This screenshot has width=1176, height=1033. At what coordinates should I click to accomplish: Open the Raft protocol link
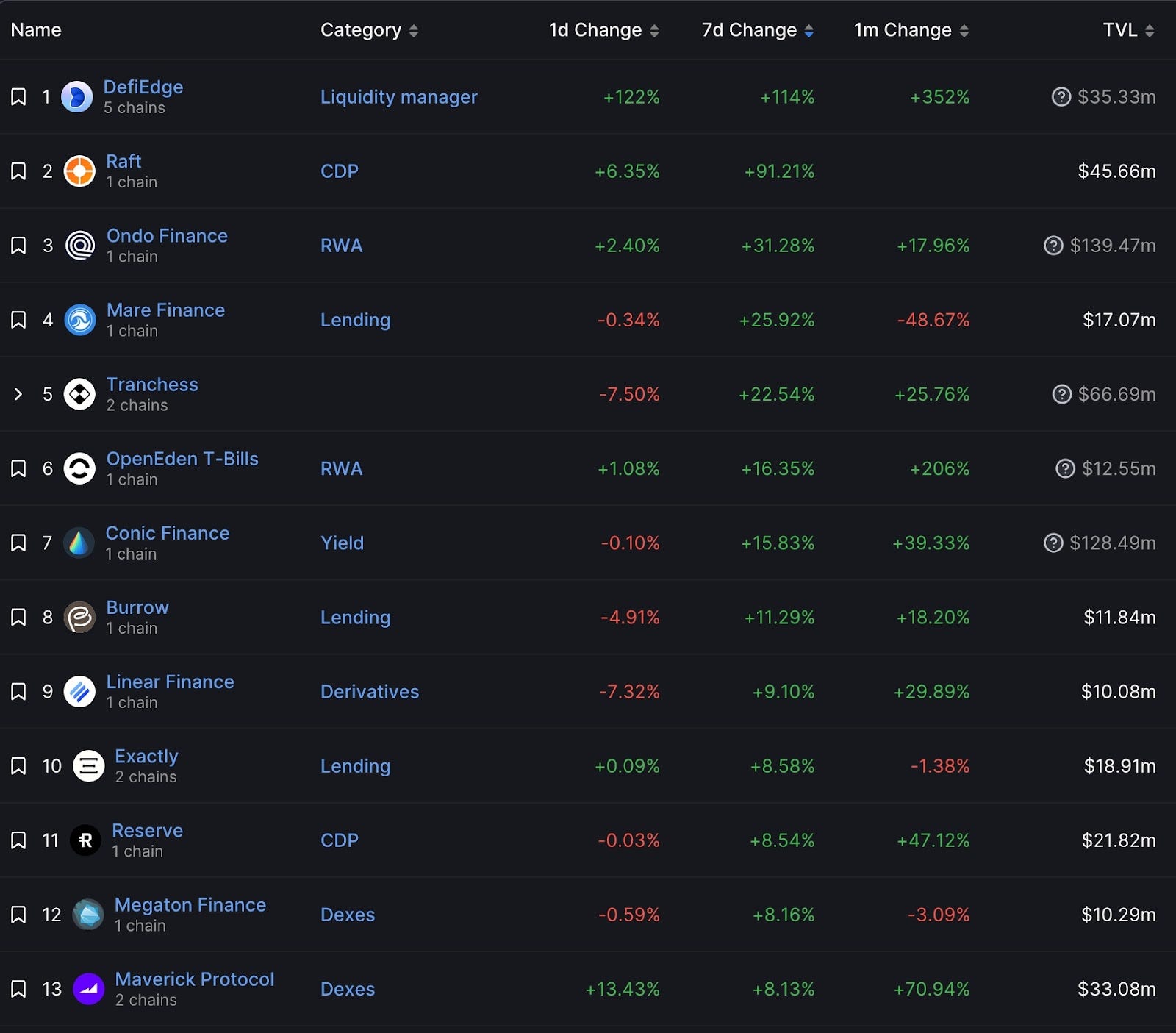coord(123,161)
